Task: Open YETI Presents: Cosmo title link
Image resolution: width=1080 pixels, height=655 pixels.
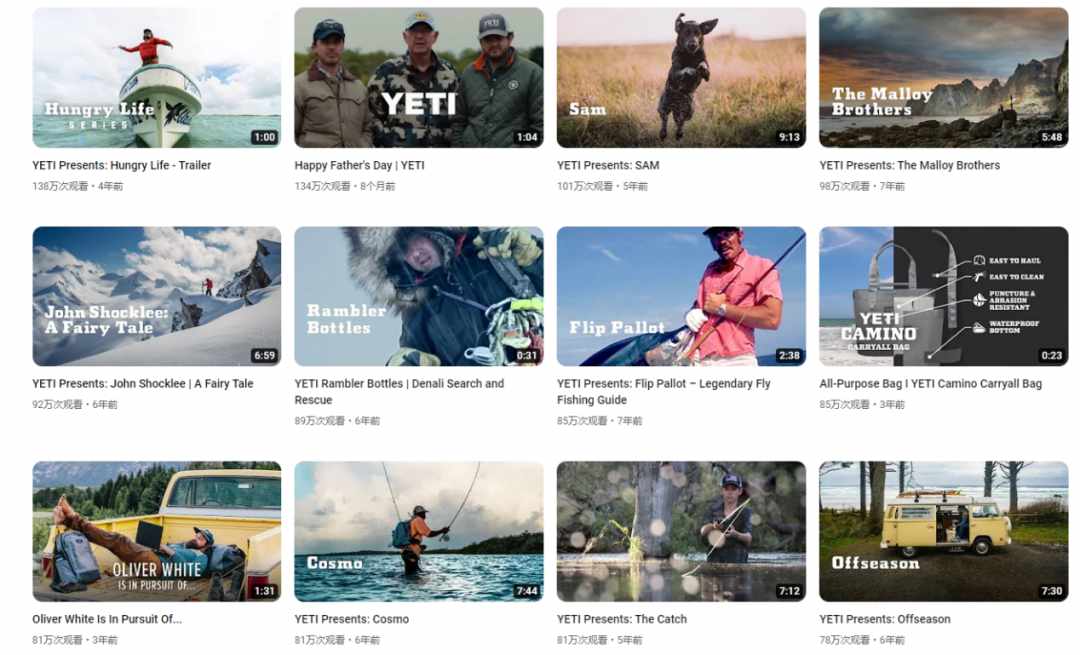Action: click(x=352, y=619)
